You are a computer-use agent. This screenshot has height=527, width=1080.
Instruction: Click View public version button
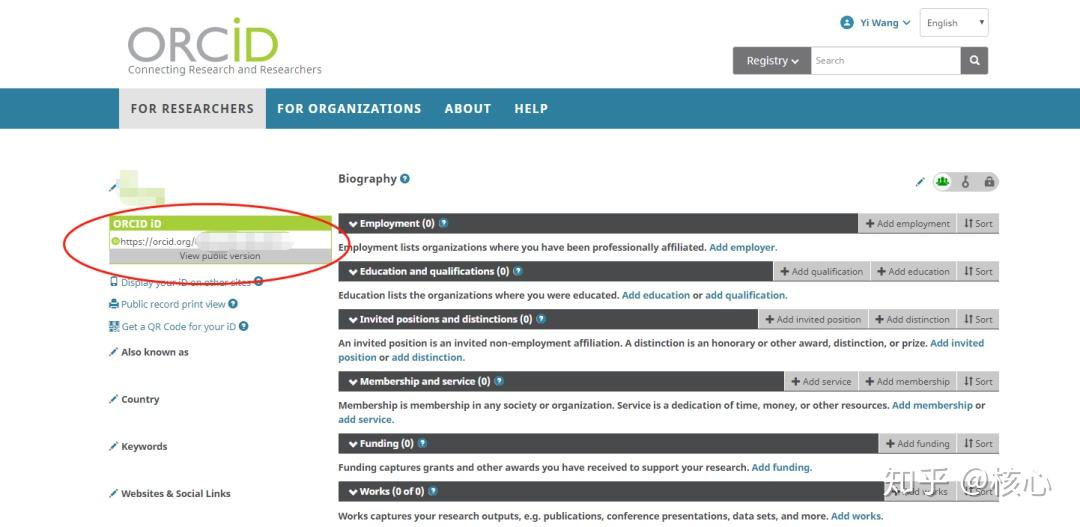220,256
